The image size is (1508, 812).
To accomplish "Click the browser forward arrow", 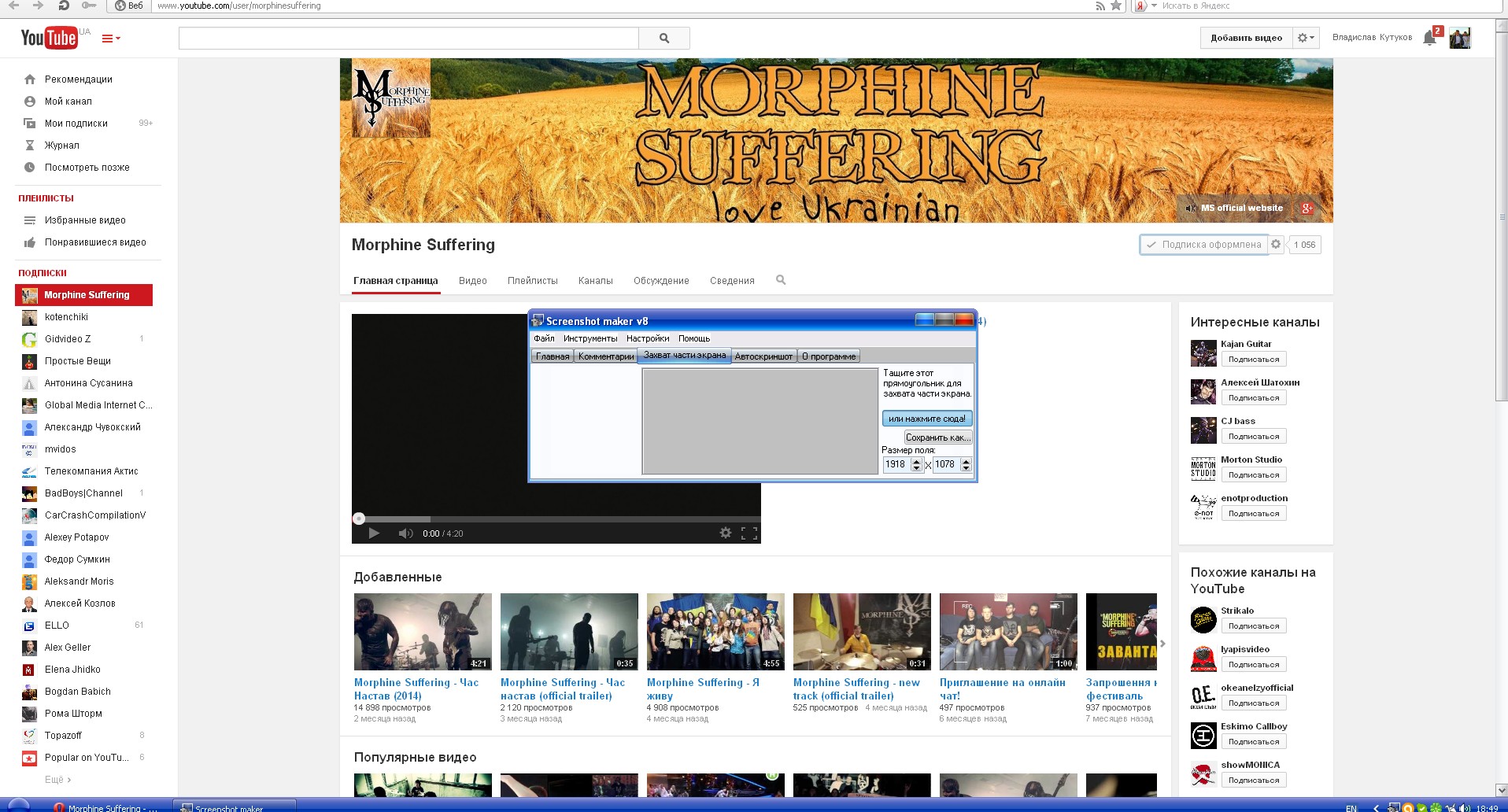I will pyautogui.click(x=38, y=6).
